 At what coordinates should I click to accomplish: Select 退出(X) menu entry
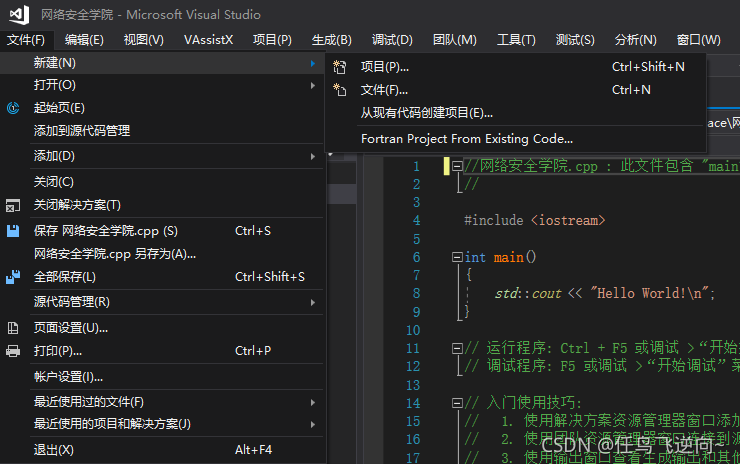tap(162, 450)
